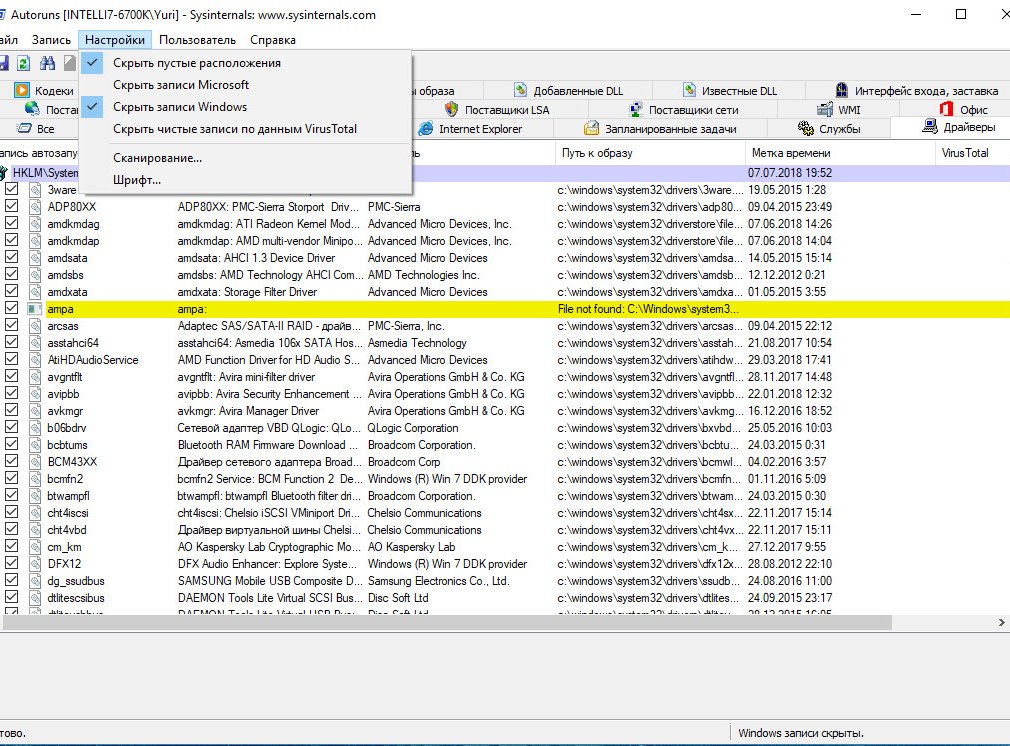This screenshot has width=1010, height=746.
Task: Select the avkmgr entry name
Action: click(x=65, y=411)
